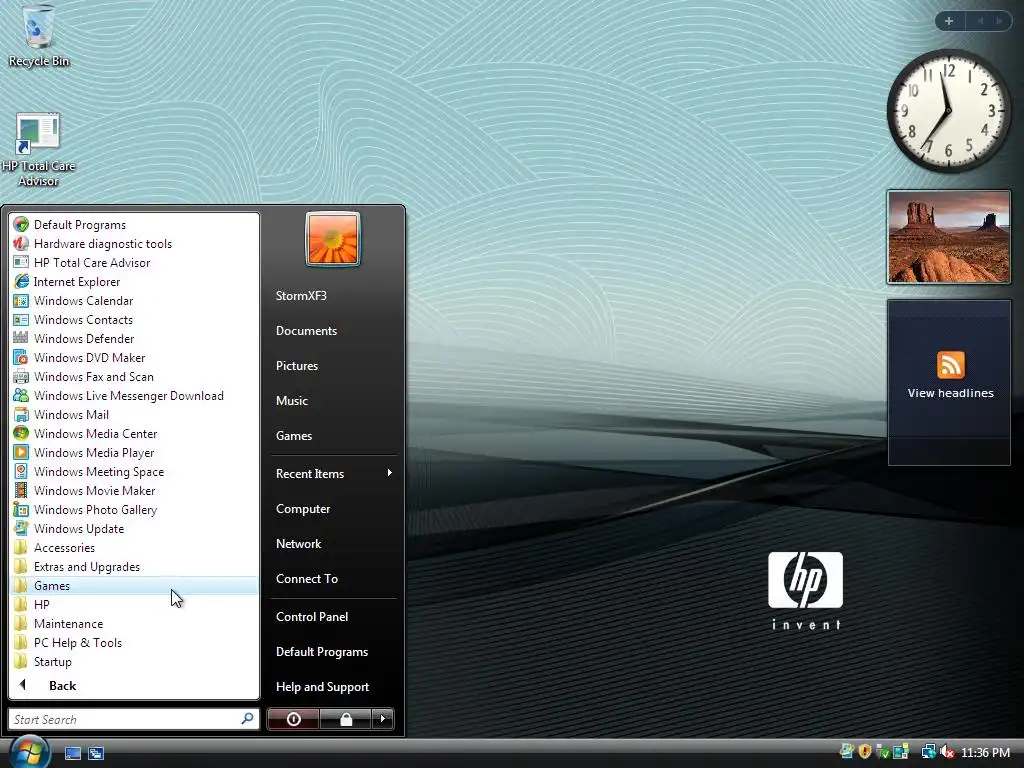Select Windows Live Messenger Download
Screen dimensions: 1024x768
(x=135, y=396)
